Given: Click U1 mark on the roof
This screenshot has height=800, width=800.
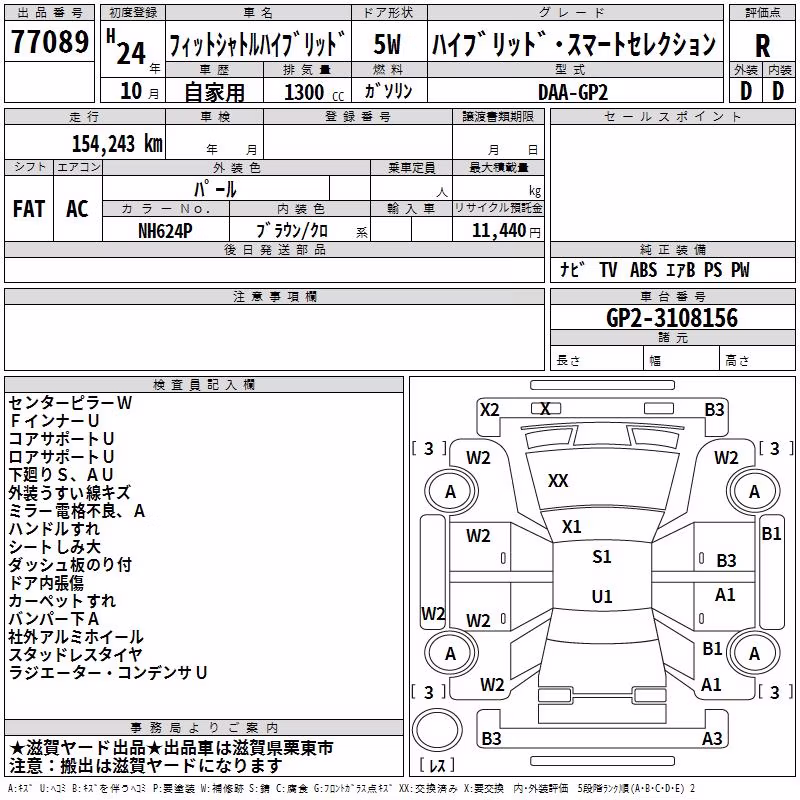Looking at the screenshot, I should pos(602,596).
